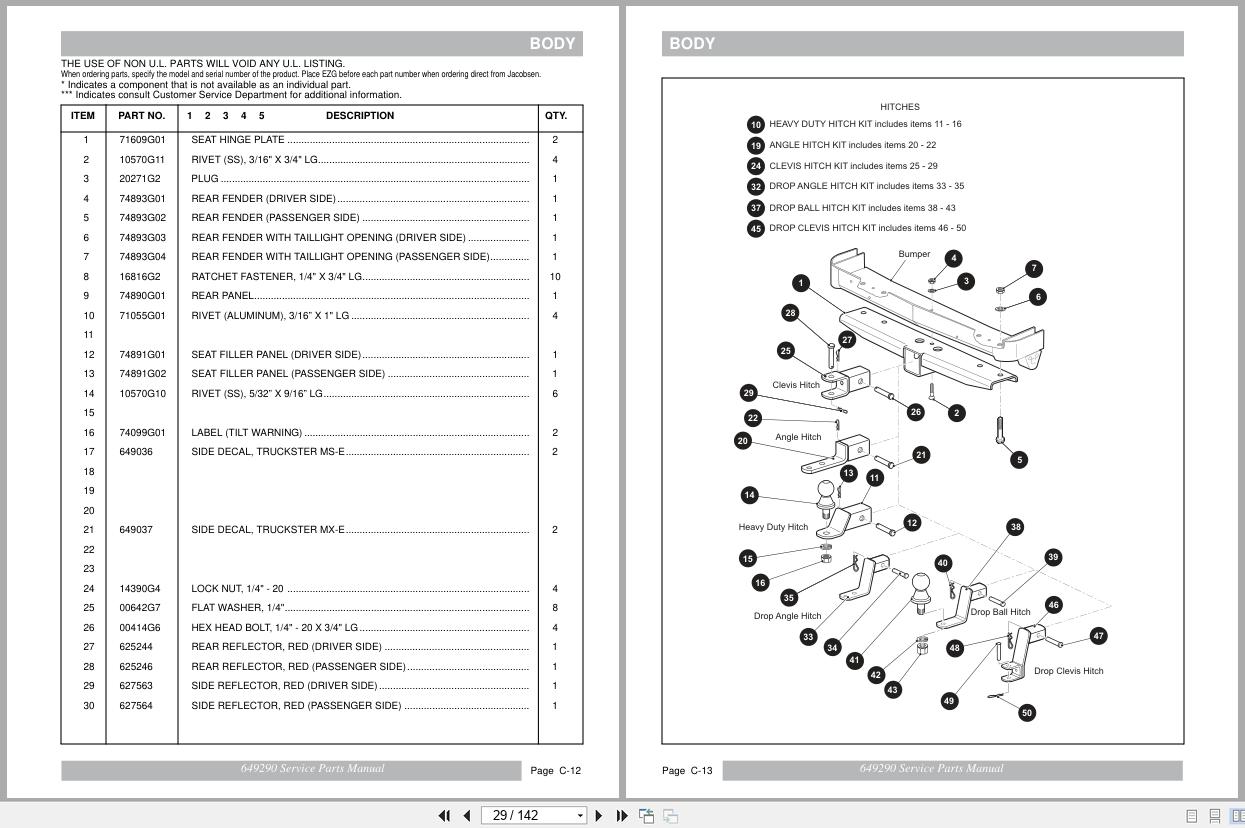Click 'CLEVIS HITCH KIT includes items 25 - 29'
This screenshot has height=828, width=1245.
click(x=853, y=166)
